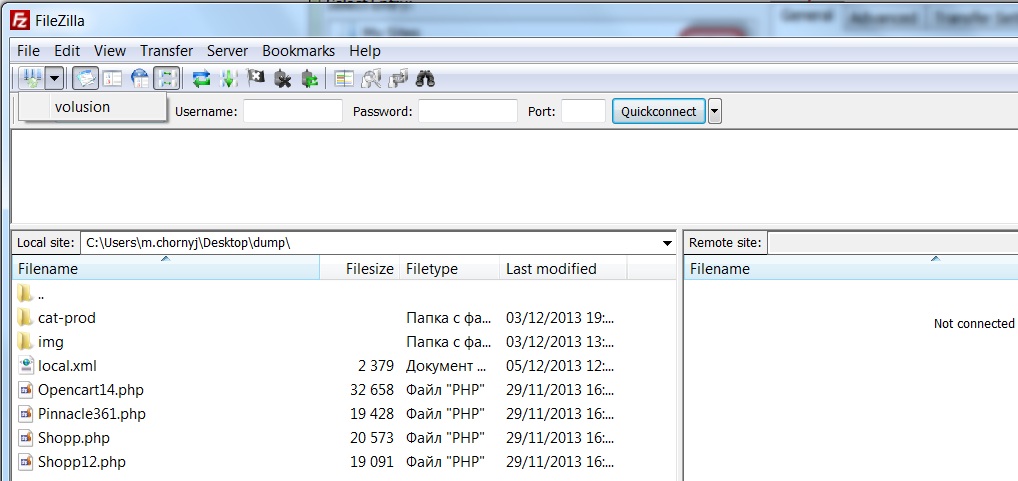Click the Port input field
1018x481 pixels.
click(584, 111)
